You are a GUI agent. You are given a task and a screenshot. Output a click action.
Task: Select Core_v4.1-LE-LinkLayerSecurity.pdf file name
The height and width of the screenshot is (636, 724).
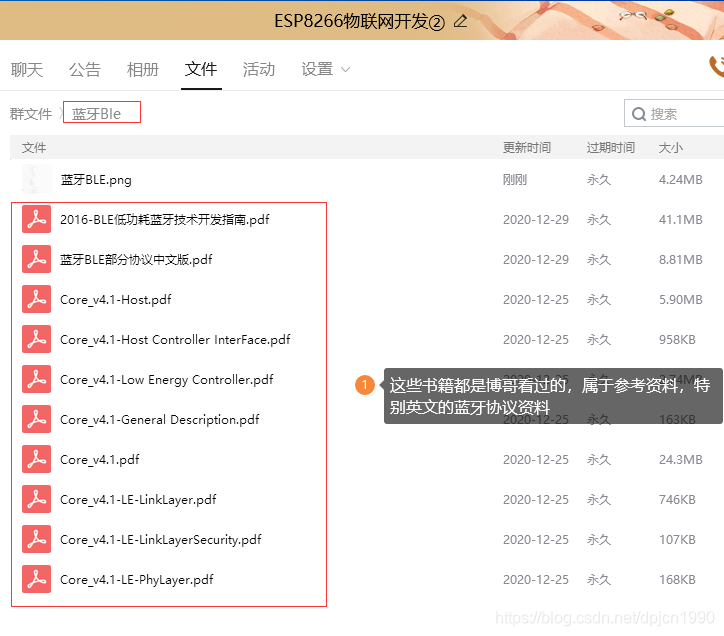click(x=161, y=540)
